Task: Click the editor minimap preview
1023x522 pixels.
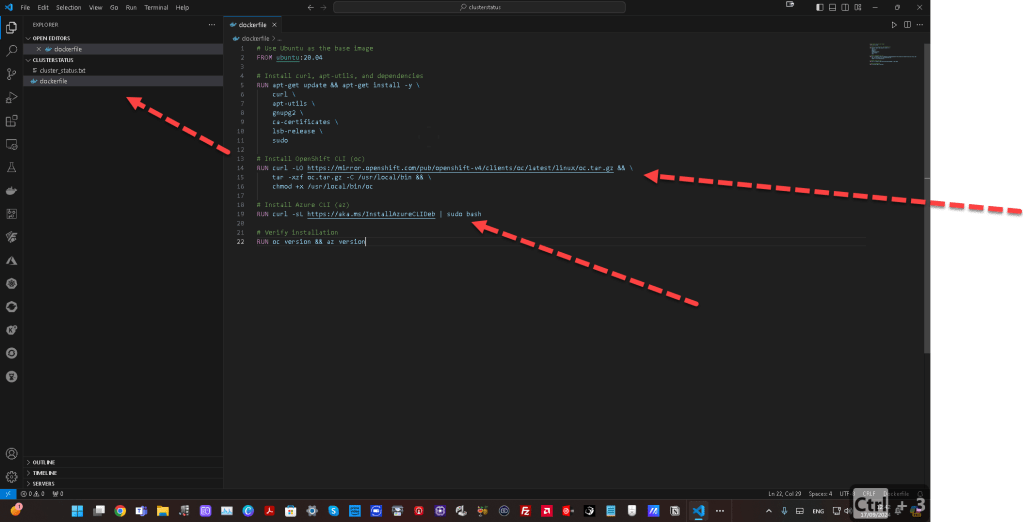Action: (894, 54)
